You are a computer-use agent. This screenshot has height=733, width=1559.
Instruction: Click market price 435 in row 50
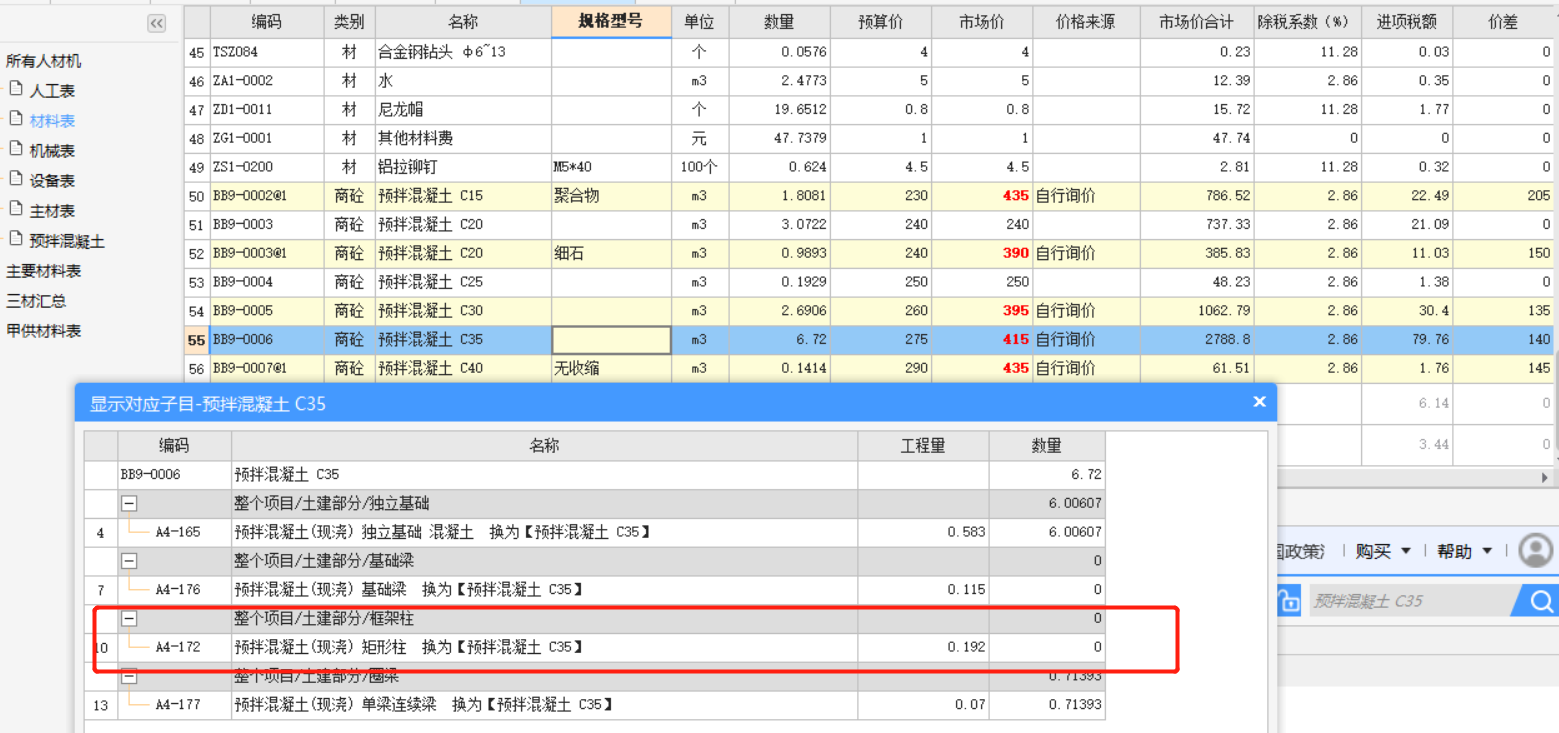coord(982,196)
